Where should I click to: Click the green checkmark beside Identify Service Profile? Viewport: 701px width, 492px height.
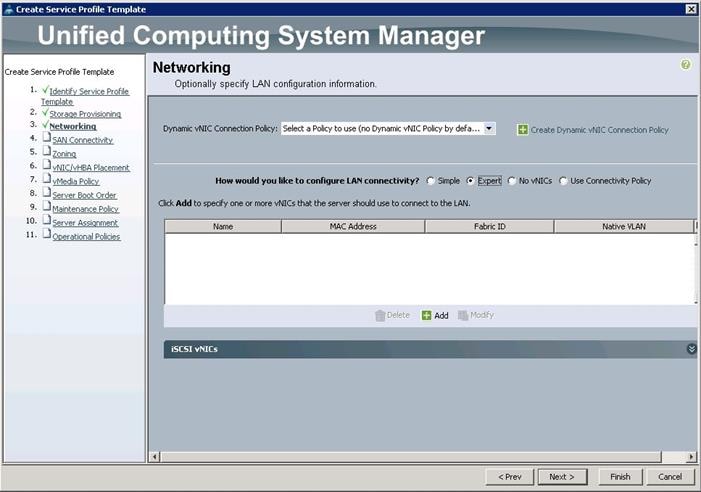point(45,90)
